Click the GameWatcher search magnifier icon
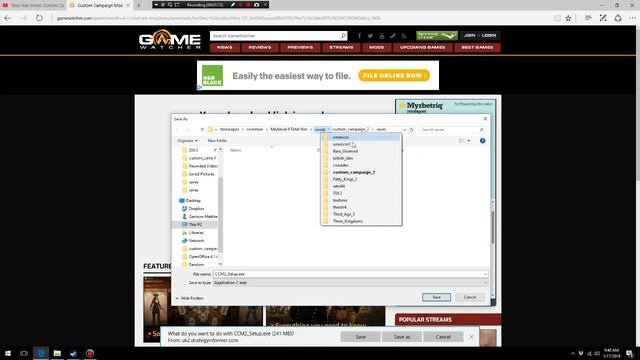Screen dimensions: 640x360 343,36
